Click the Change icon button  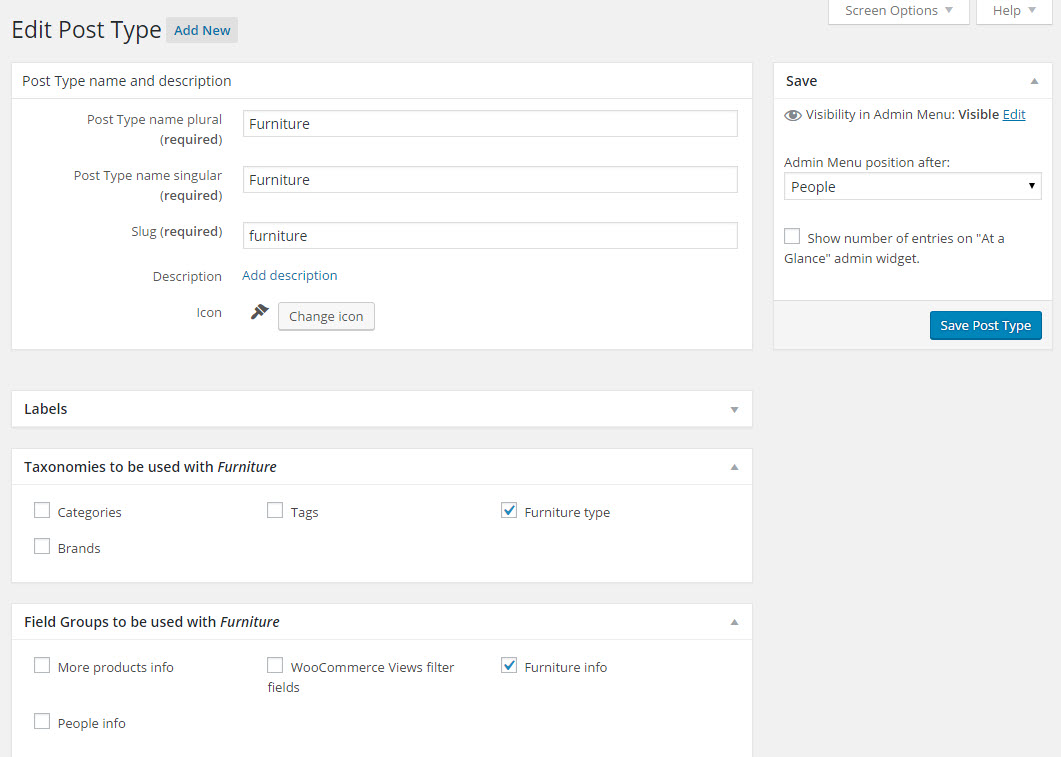click(x=326, y=317)
